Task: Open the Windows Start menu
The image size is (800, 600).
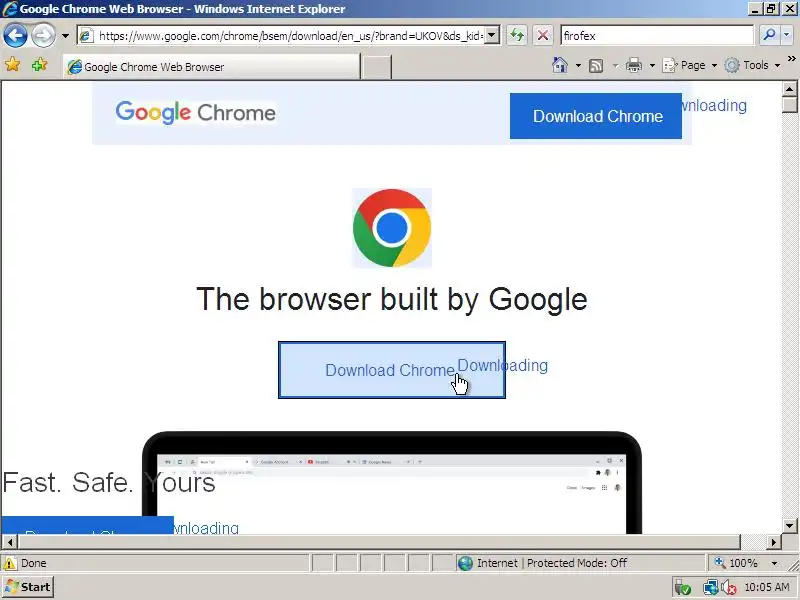Action: coord(28,587)
